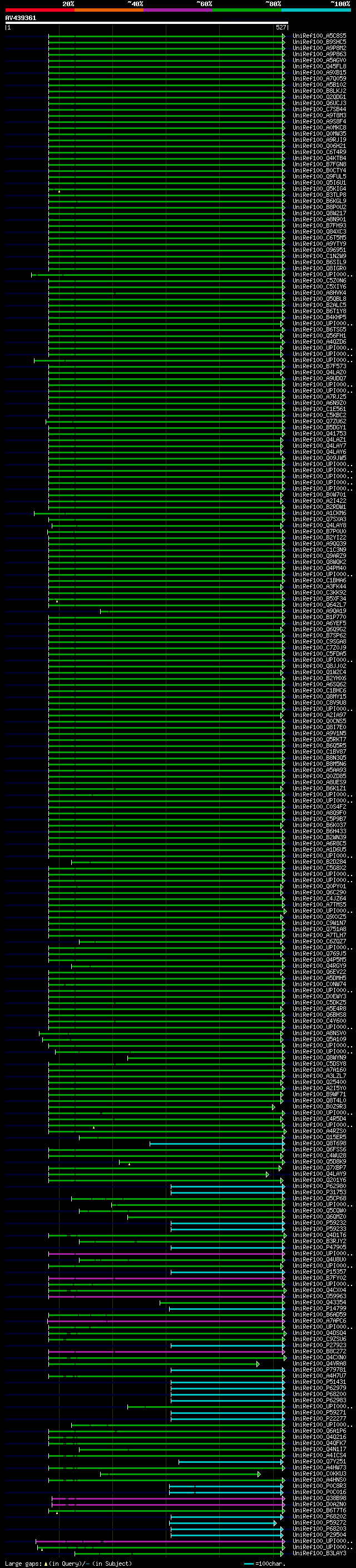The width and height of the screenshot is (356, 1568).
Task: Click the yellow gap triangle in the Large gaps legend
Action: coord(46,1563)
